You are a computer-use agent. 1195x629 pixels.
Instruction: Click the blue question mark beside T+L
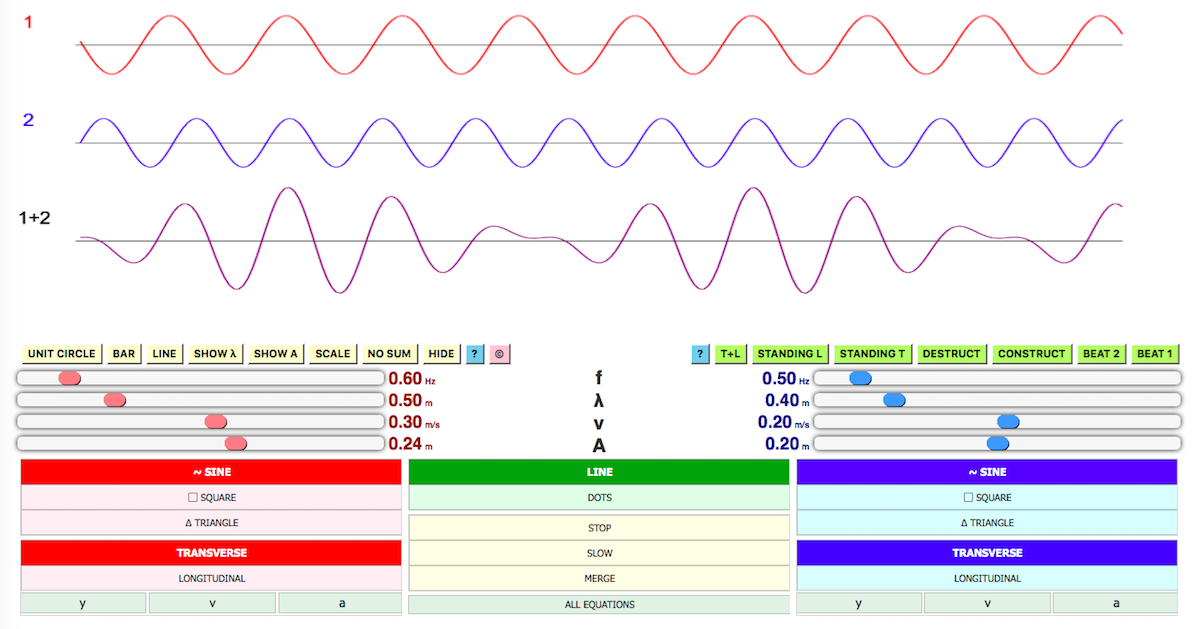700,354
